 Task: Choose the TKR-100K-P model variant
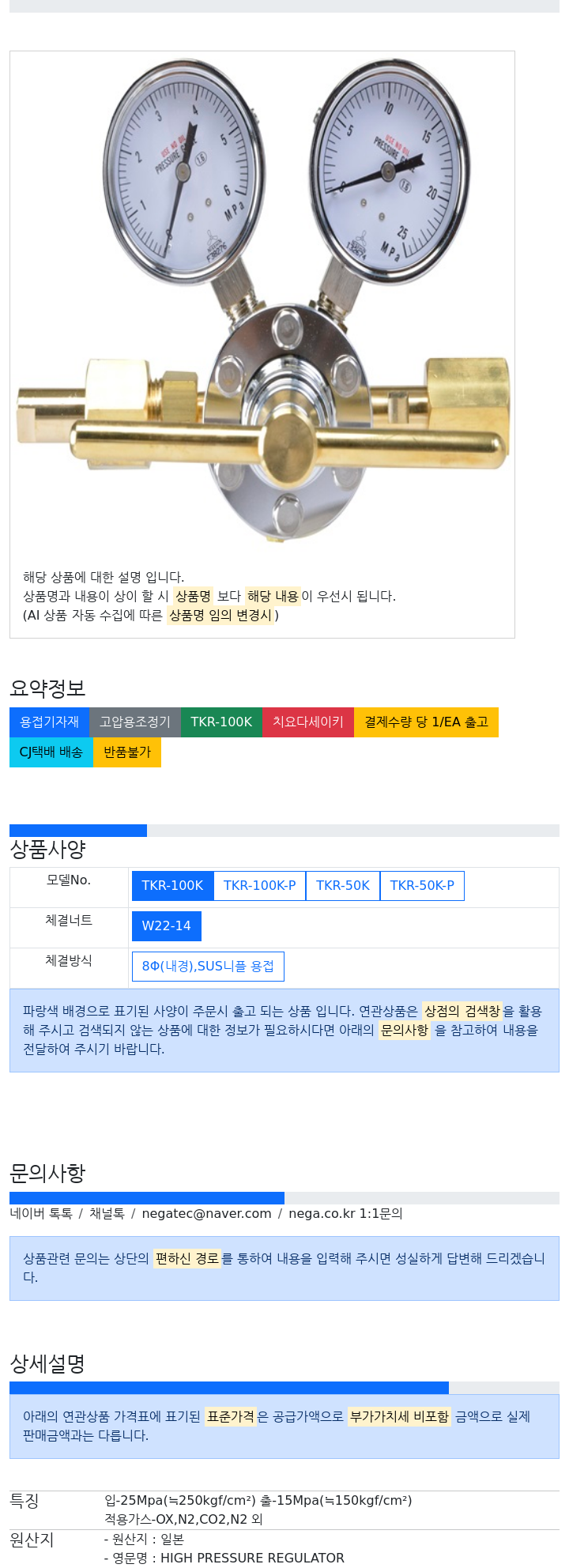[x=259, y=886]
